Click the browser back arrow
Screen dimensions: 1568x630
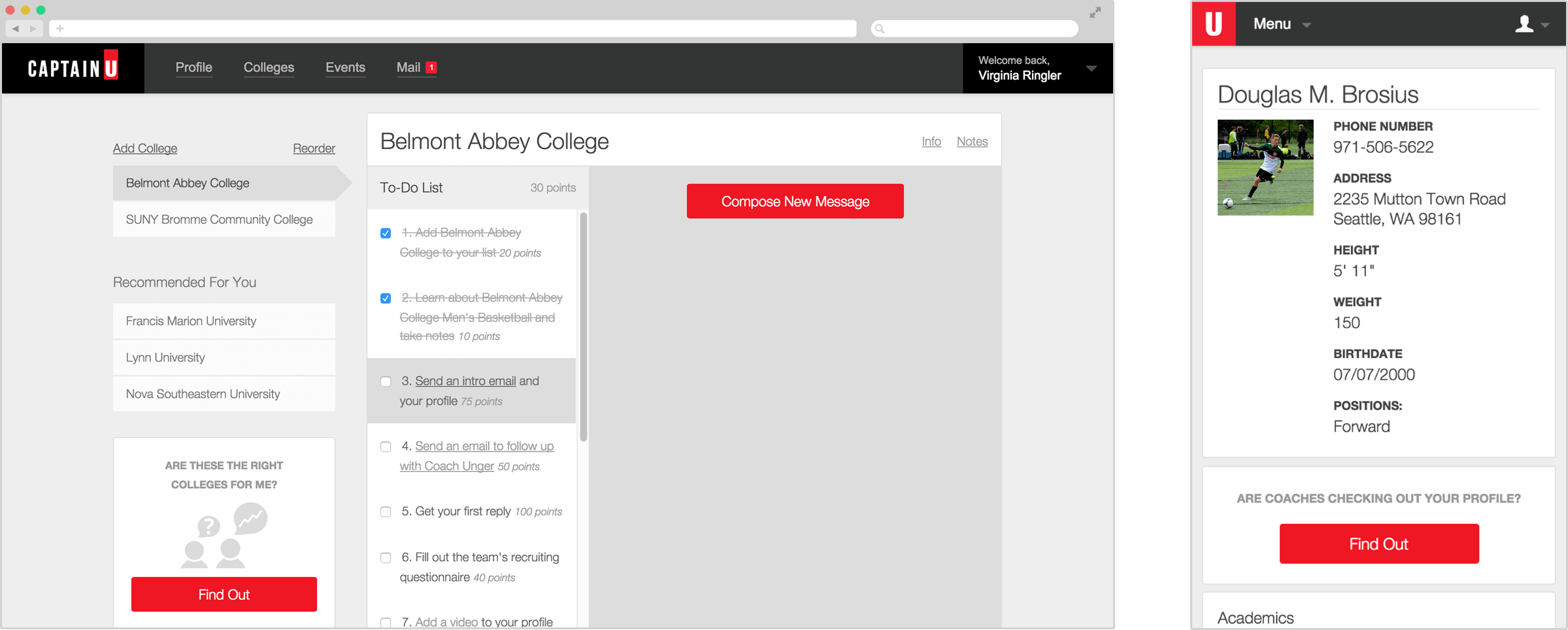(x=16, y=29)
